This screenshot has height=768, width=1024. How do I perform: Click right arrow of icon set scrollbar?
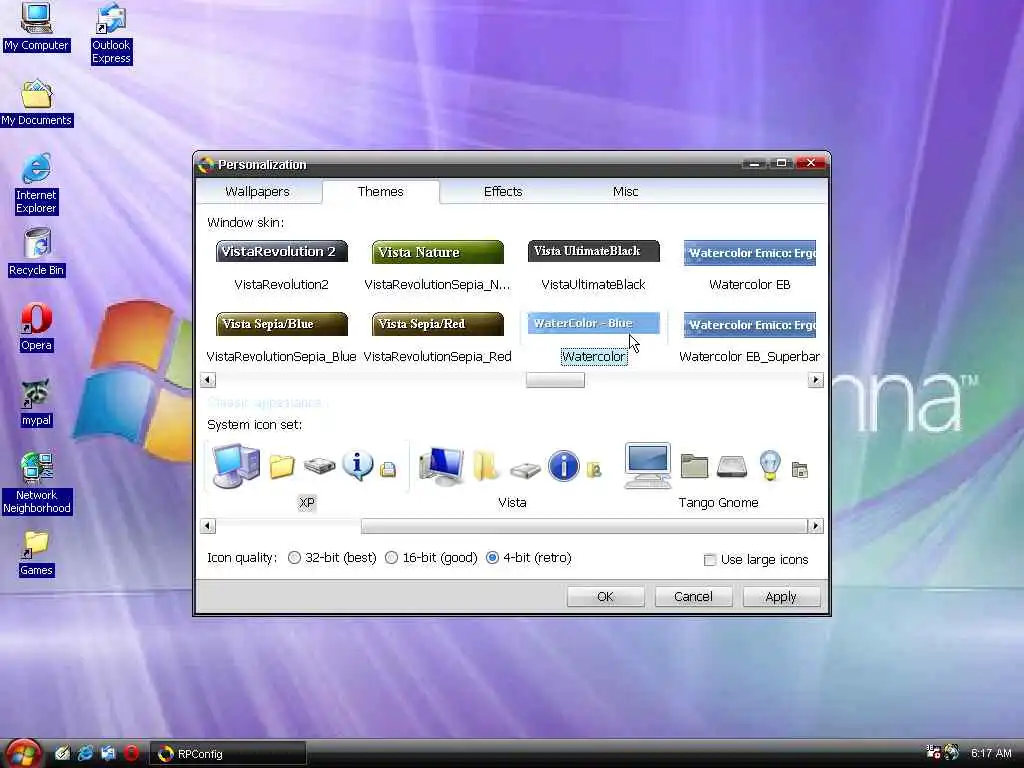point(815,526)
